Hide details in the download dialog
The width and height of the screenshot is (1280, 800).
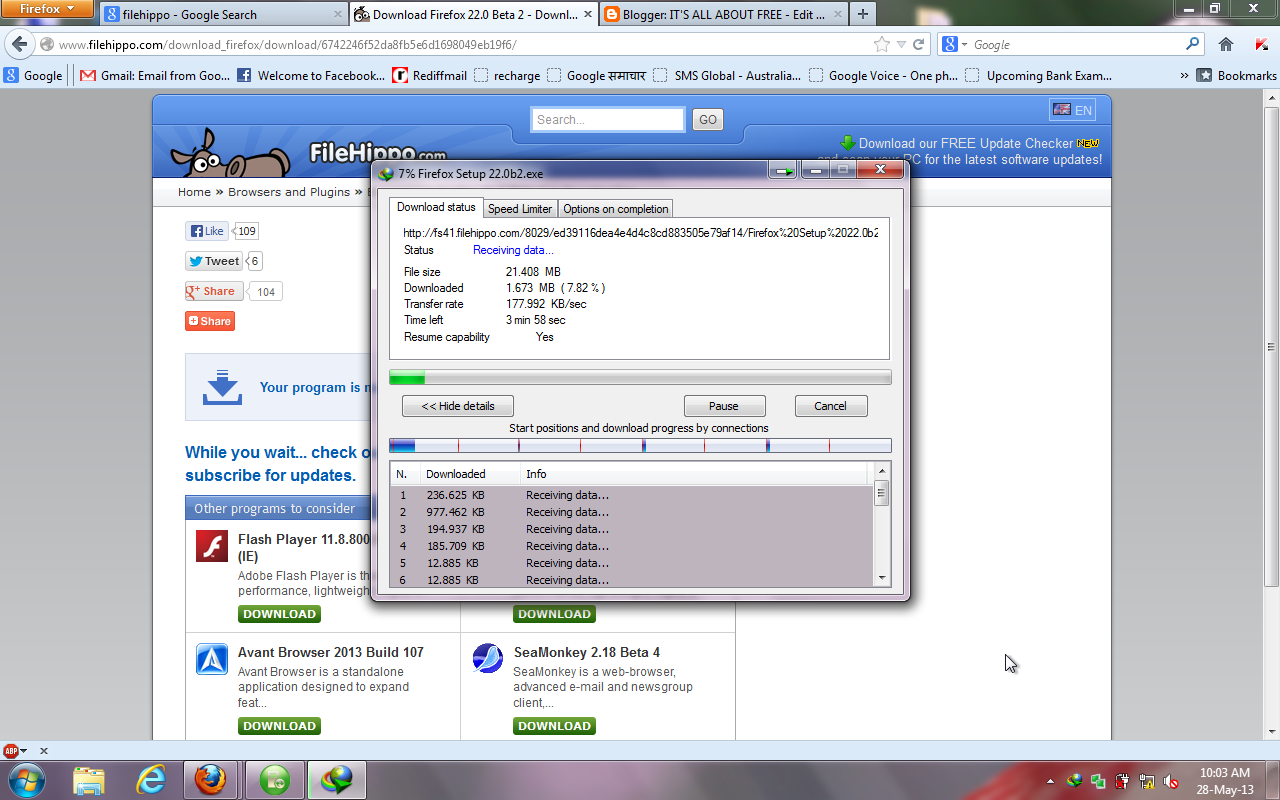click(x=458, y=406)
